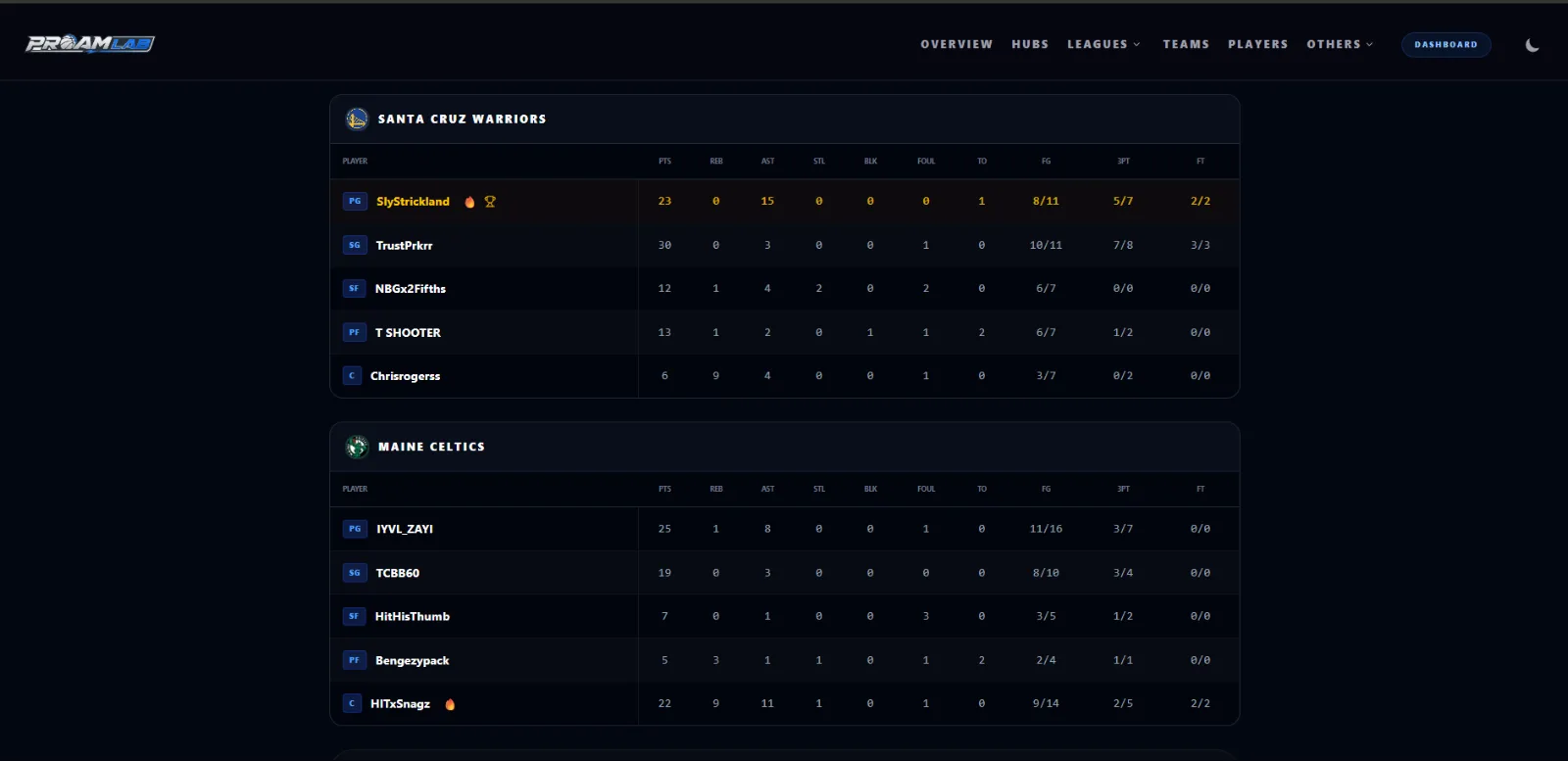Viewport: 1568px width, 761px height.
Task: Open the Dashboard button
Action: 1445,45
